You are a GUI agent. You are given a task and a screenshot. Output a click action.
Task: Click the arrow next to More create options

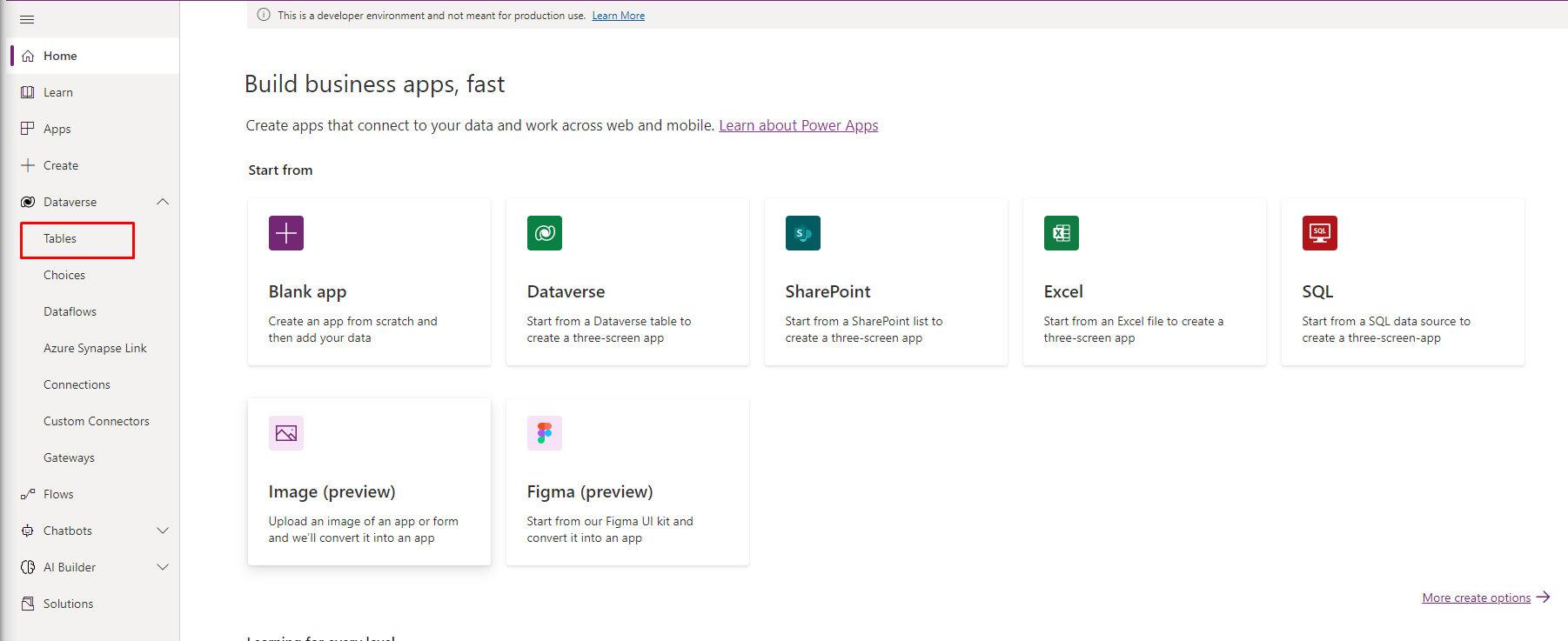[1544, 598]
